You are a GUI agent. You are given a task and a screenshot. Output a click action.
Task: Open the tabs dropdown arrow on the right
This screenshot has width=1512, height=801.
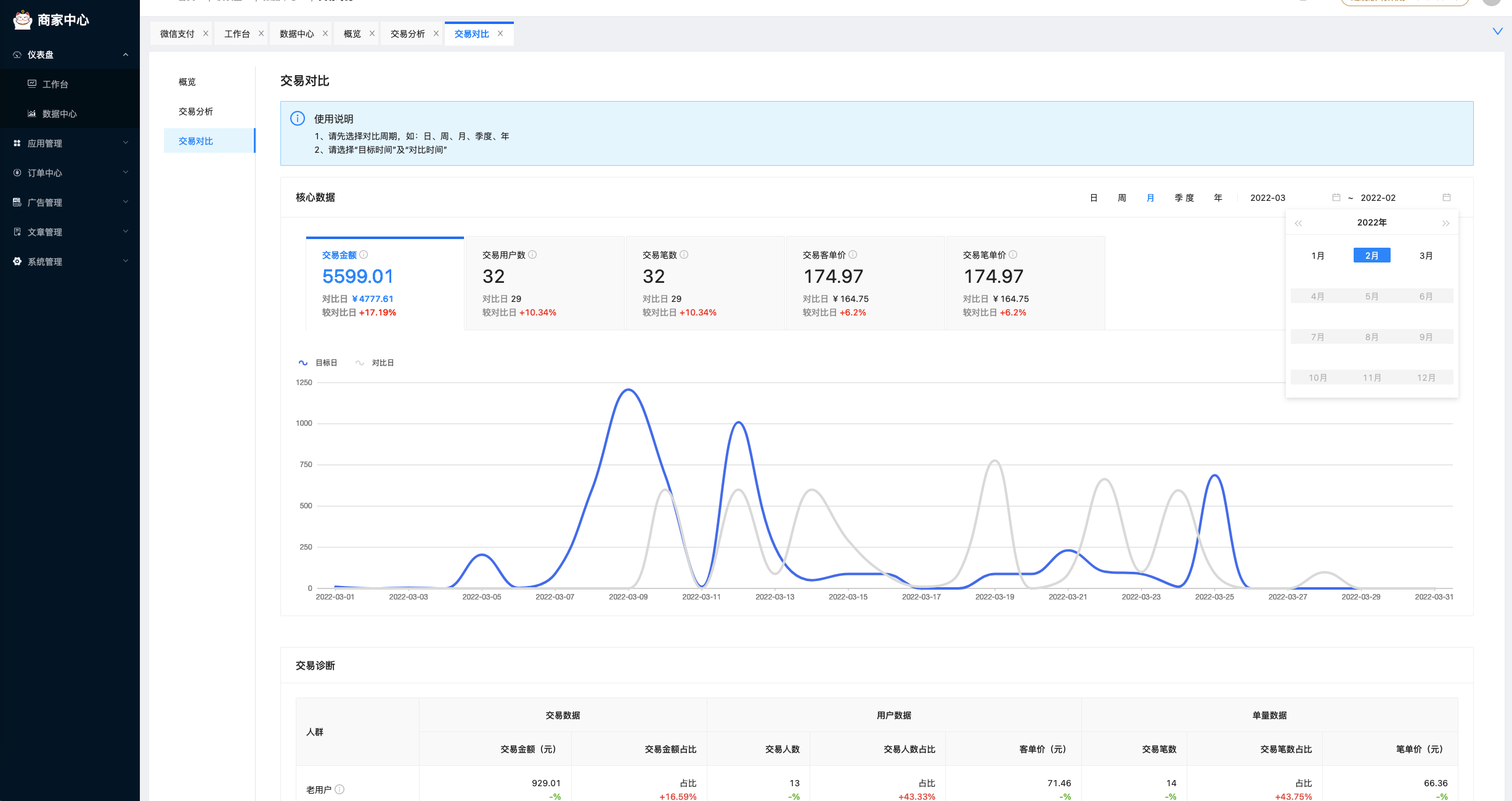pyautogui.click(x=1497, y=31)
